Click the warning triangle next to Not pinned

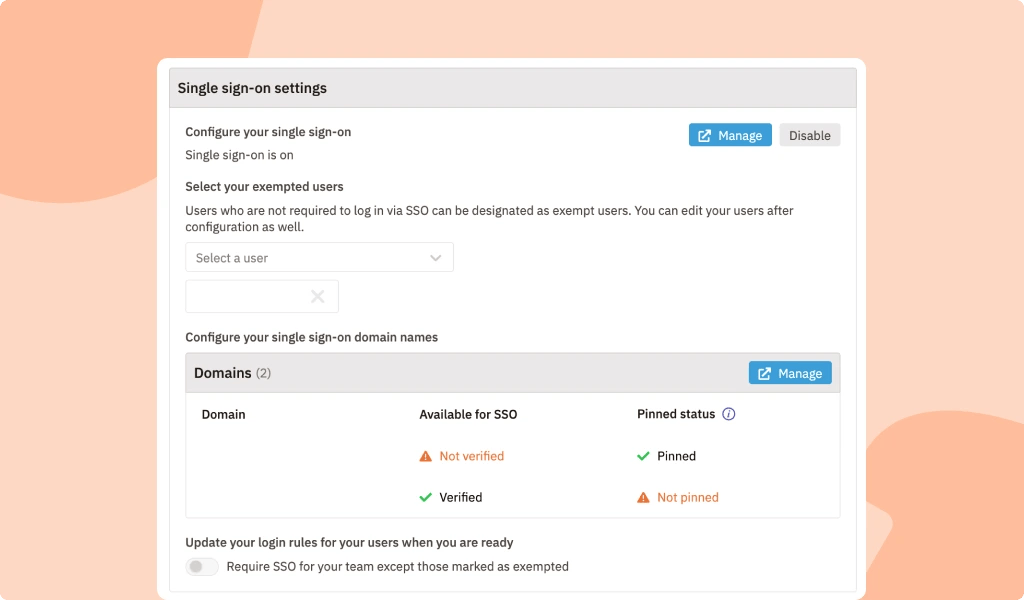point(643,497)
